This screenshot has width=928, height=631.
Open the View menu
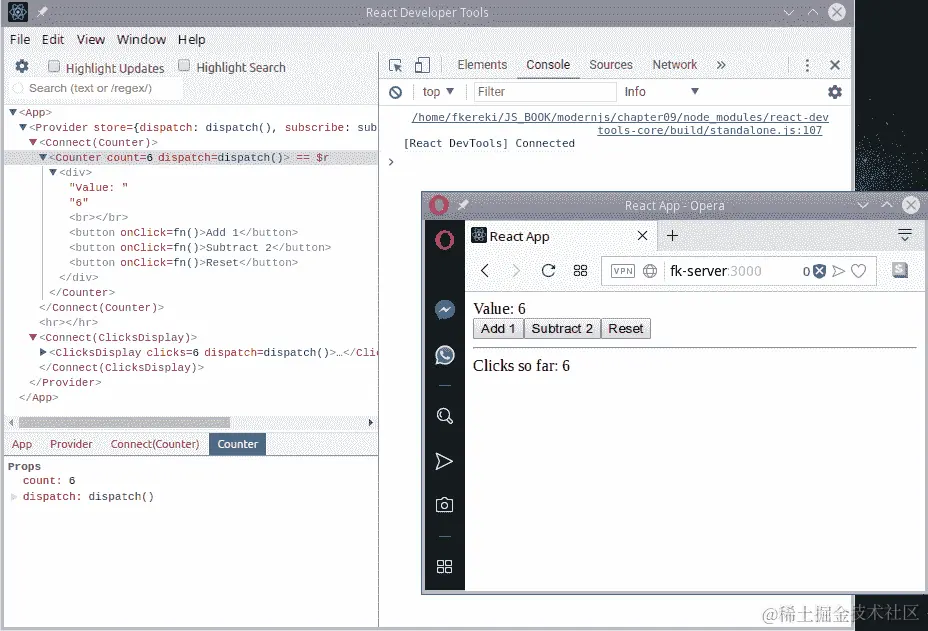[x=91, y=40]
